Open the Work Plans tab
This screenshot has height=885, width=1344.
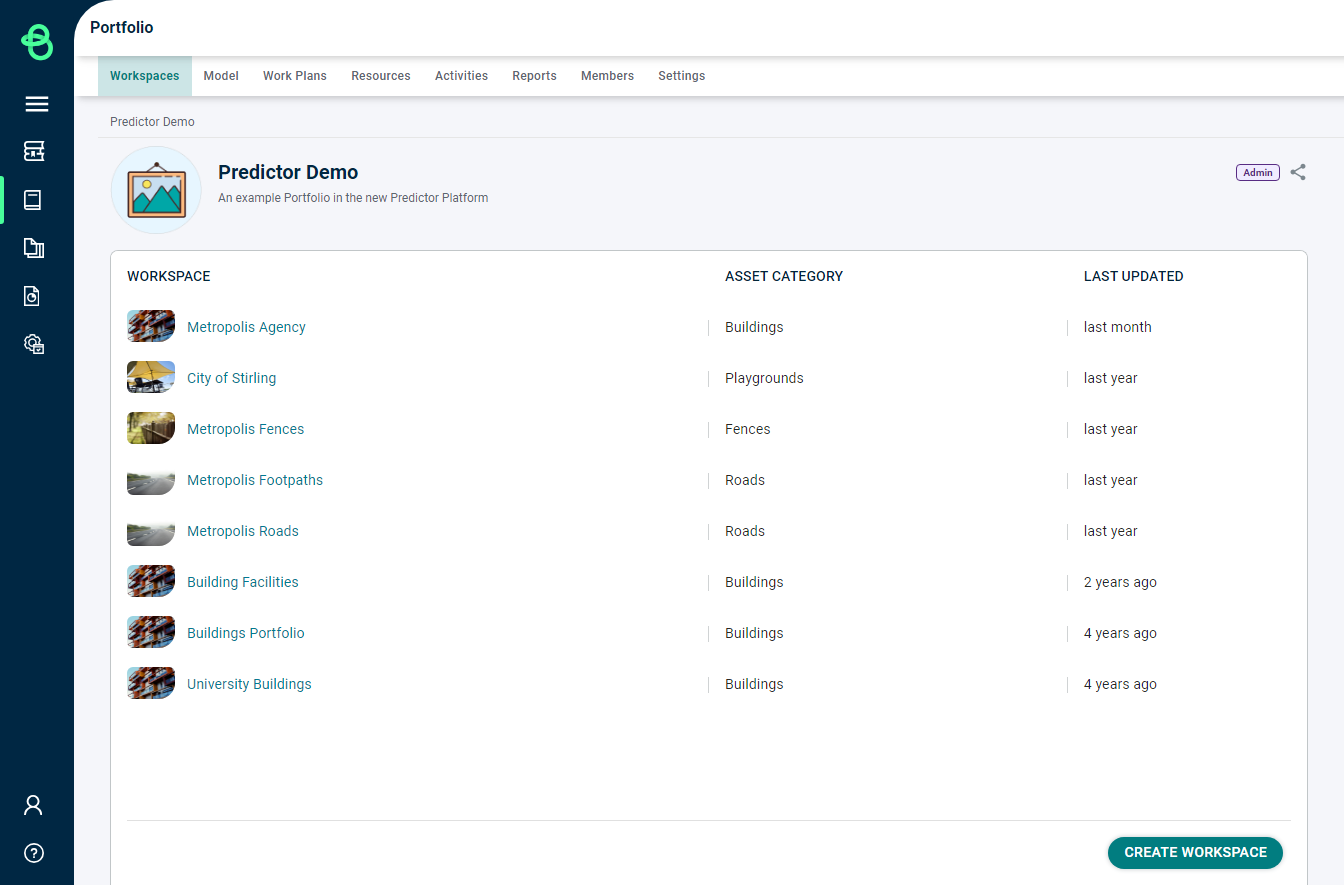tap(295, 76)
